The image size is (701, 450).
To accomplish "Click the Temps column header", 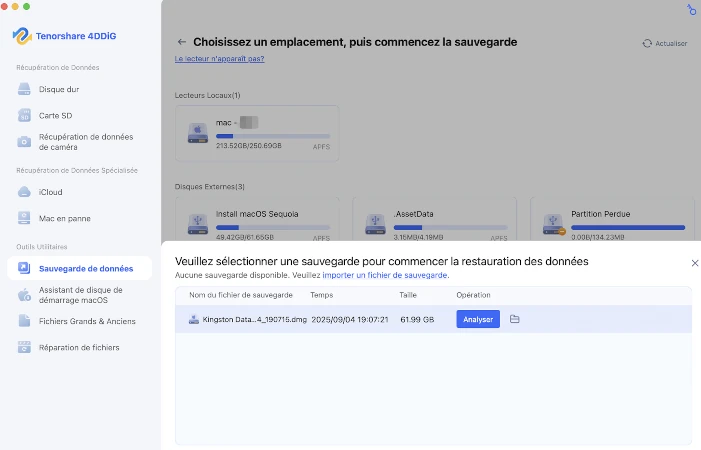I will click(x=322, y=295).
